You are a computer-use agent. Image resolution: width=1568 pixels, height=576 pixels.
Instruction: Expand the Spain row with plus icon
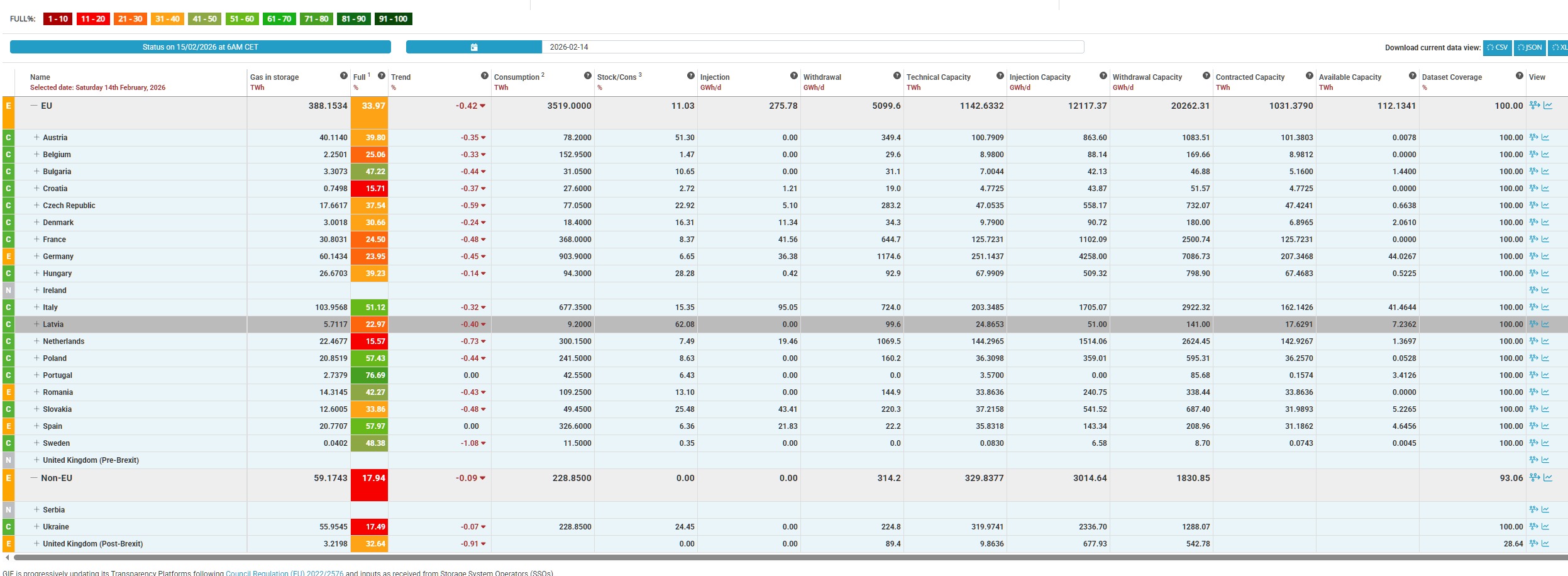click(36, 426)
